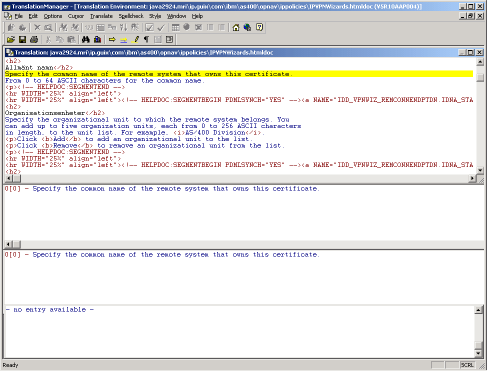Maximize the inner Translation window
The height and width of the screenshot is (371, 487).
click(x=470, y=52)
